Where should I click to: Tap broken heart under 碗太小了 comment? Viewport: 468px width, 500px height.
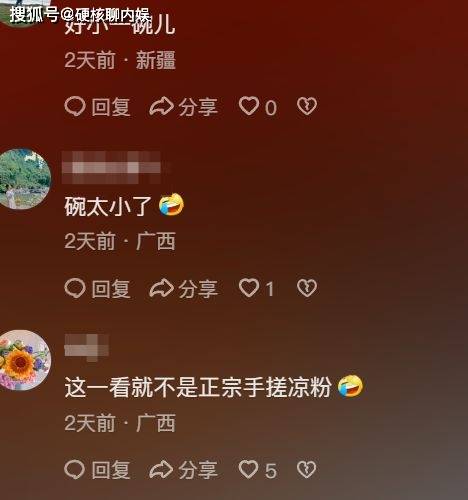(307, 288)
